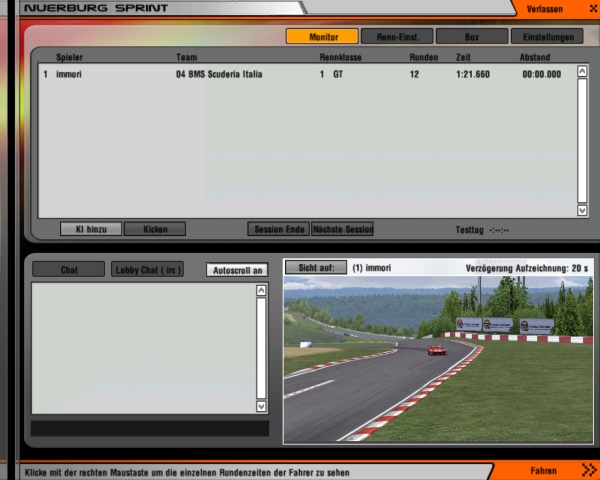The width and height of the screenshot is (600, 480).
Task: Switch to the Monitor tab
Action: tap(322, 37)
